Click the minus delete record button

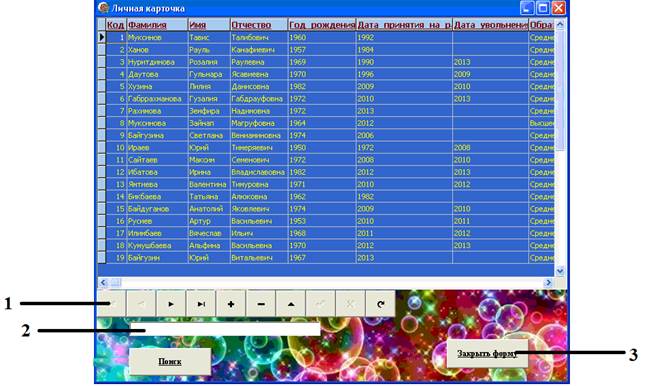point(261,304)
